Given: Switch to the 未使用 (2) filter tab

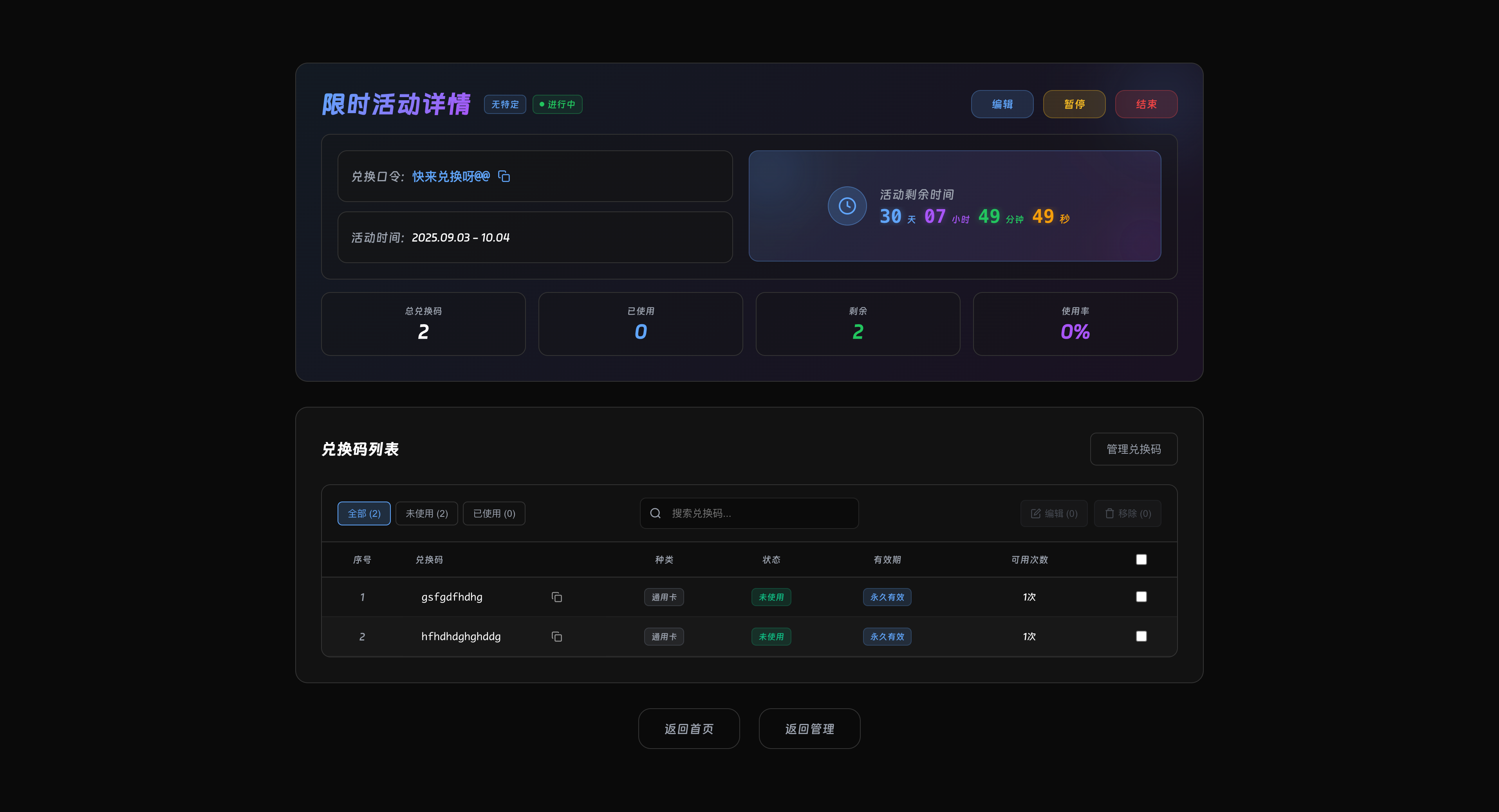Looking at the screenshot, I should (426, 514).
